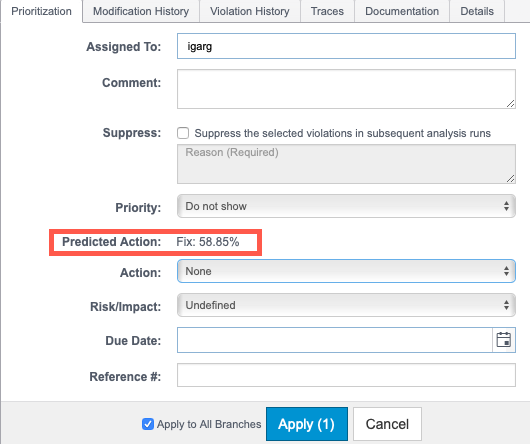This screenshot has height=444, width=530.
Task: Open the Risk/Impact dropdown set to Undefined
Action: [x=346, y=305]
